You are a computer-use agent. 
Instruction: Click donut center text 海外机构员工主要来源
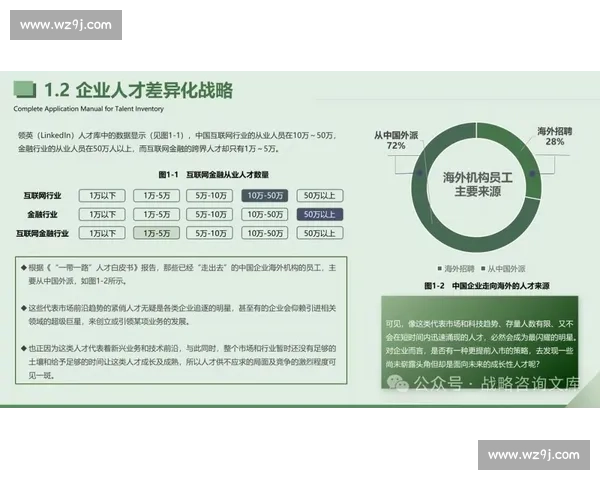coord(478,184)
